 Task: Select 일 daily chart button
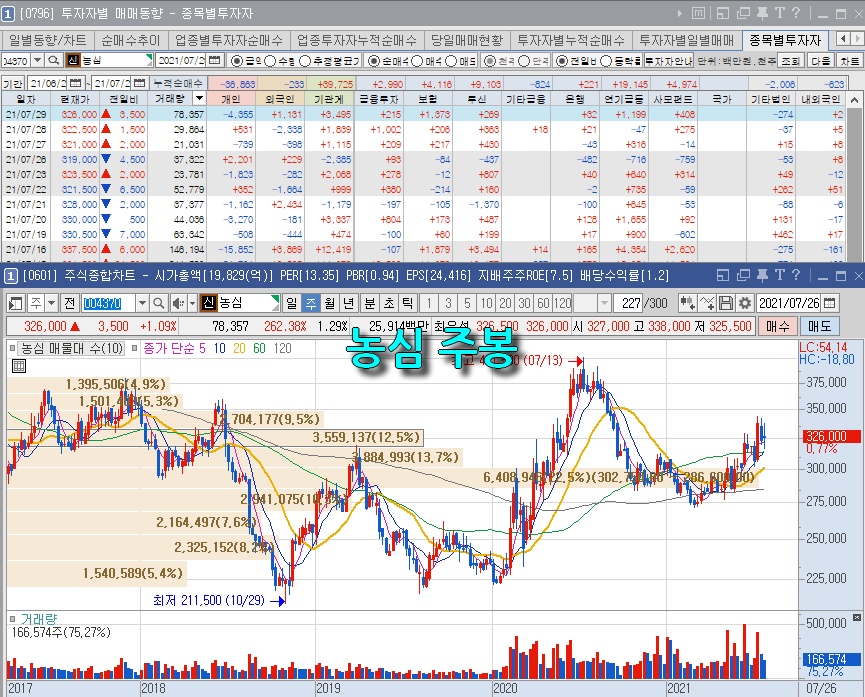292,303
